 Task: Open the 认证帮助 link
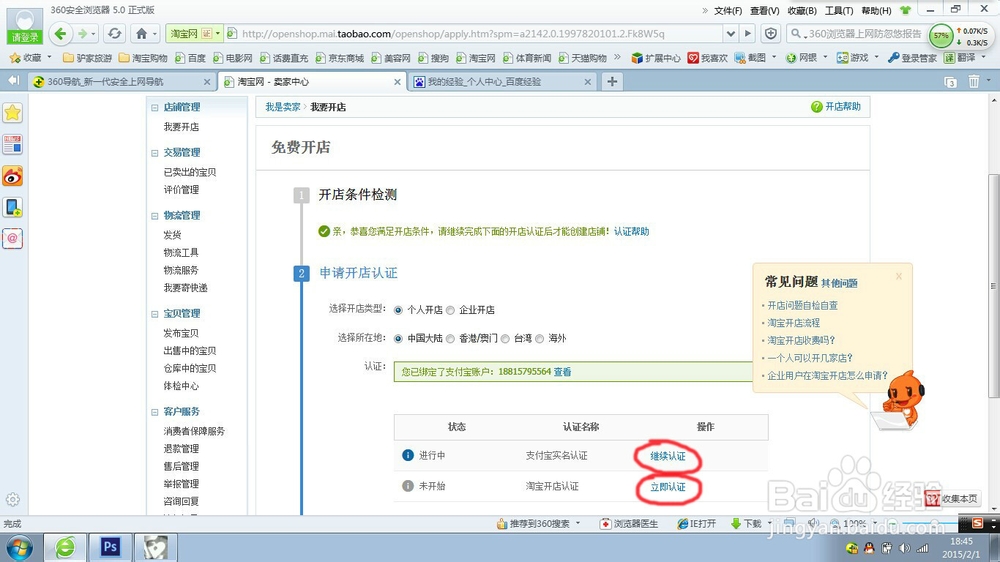click(631, 232)
